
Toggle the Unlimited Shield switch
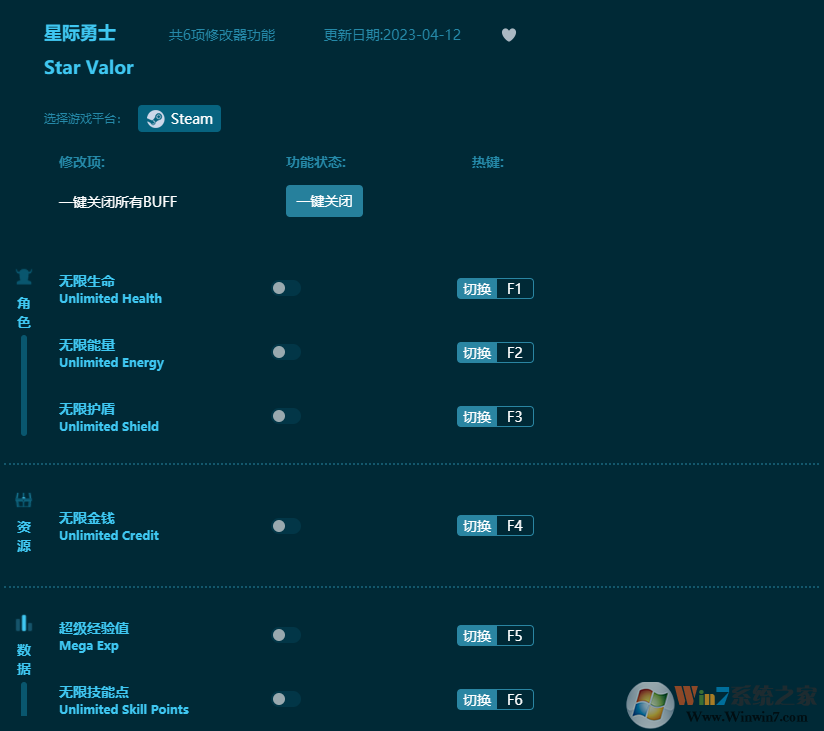tap(286, 416)
